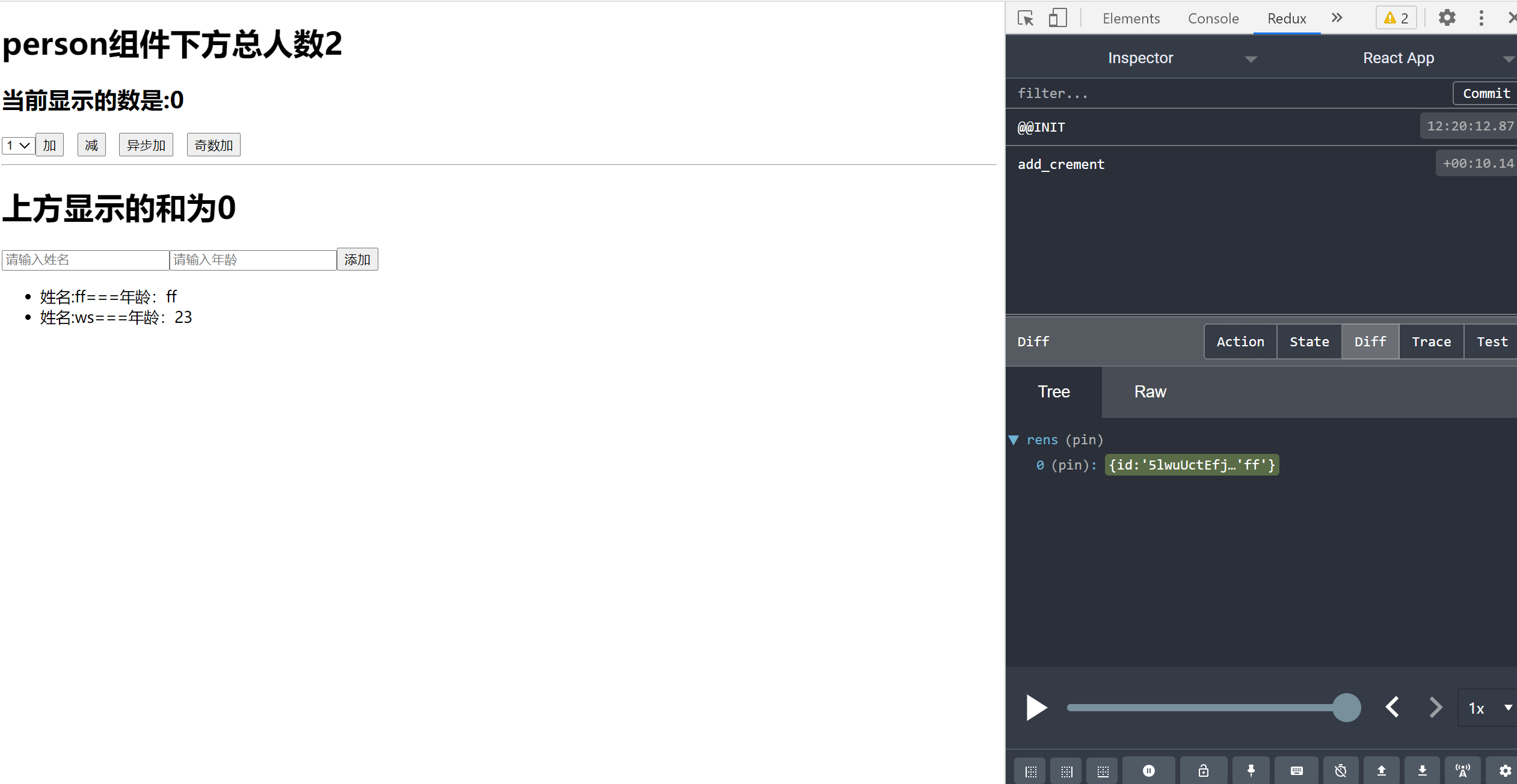
Task: Click the 减 button
Action: 91,145
